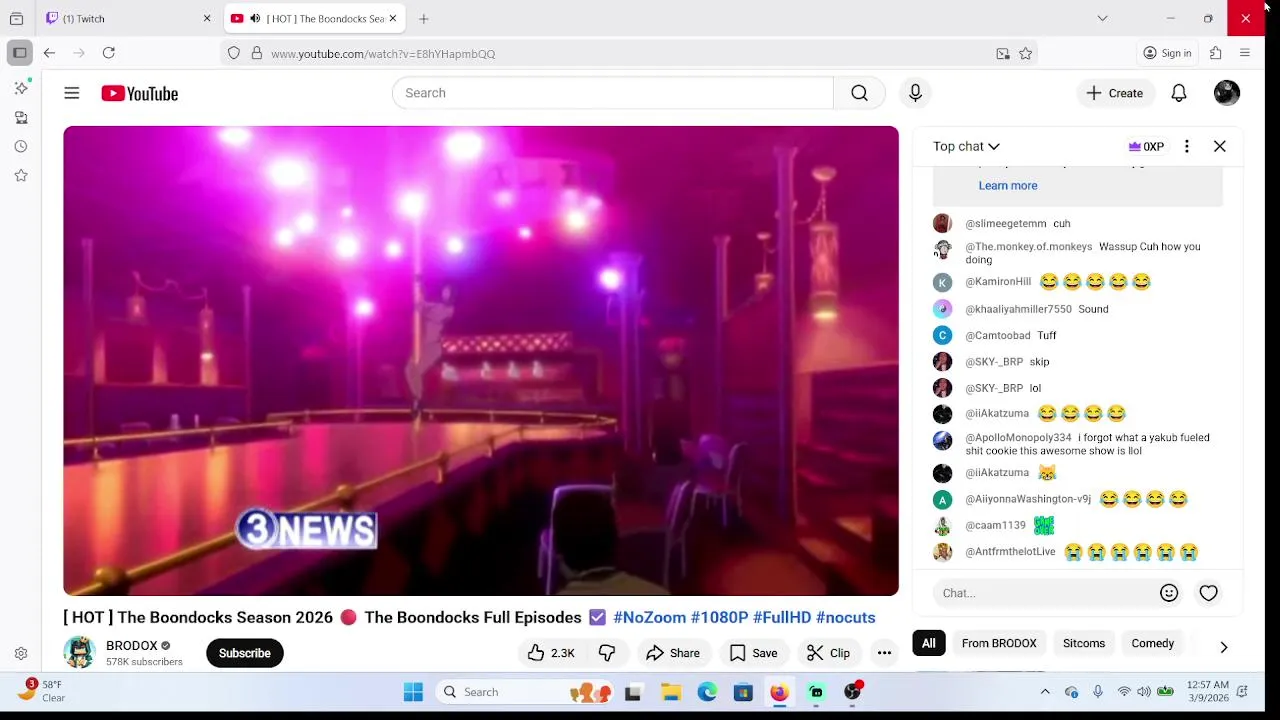Open Firefox AI chatbot sidebar icon
This screenshot has width=1280, height=720.
[x=21, y=88]
